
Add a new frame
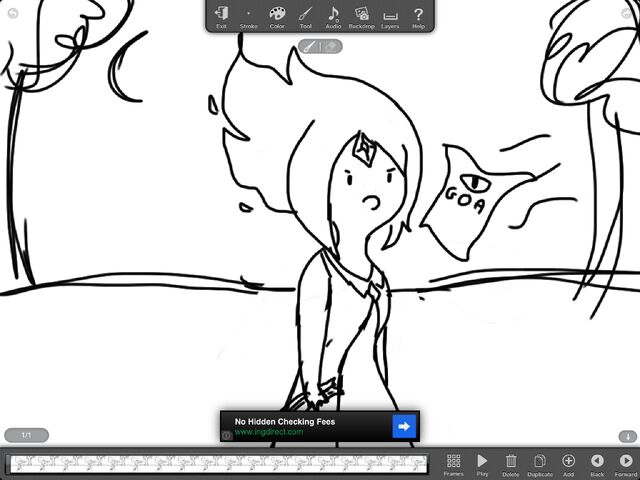tap(568, 465)
